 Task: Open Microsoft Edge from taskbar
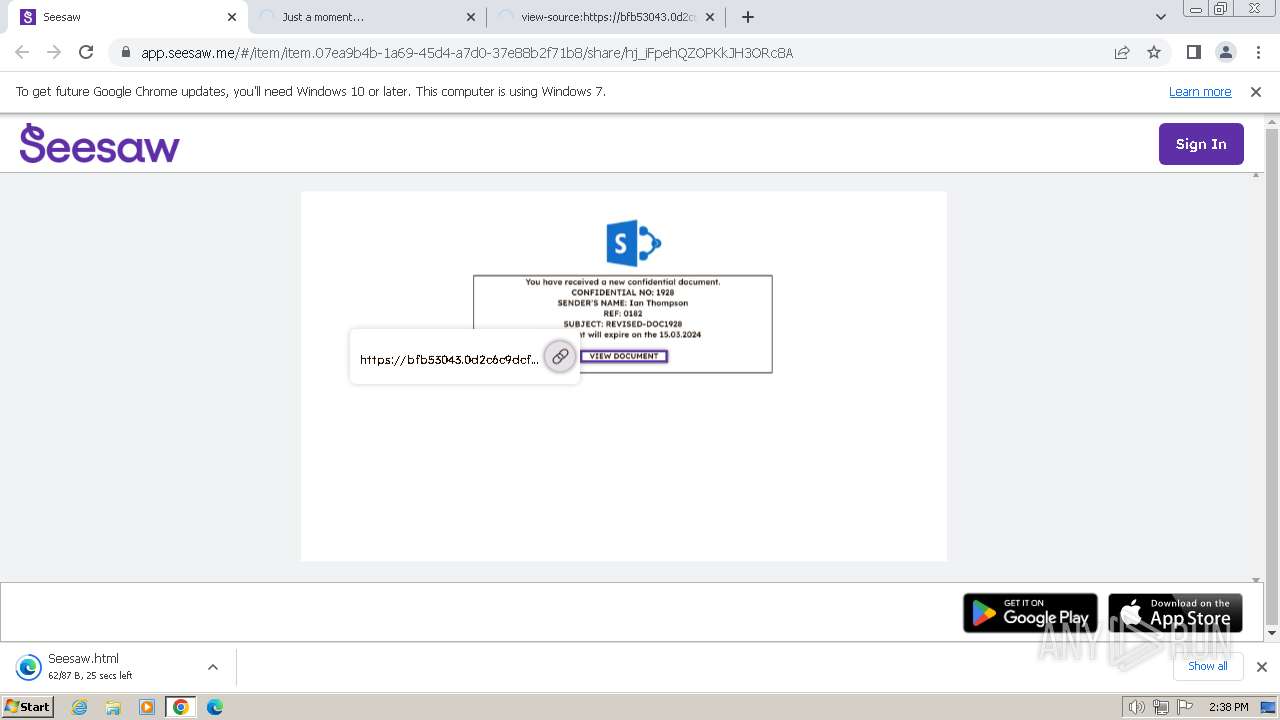click(x=214, y=707)
